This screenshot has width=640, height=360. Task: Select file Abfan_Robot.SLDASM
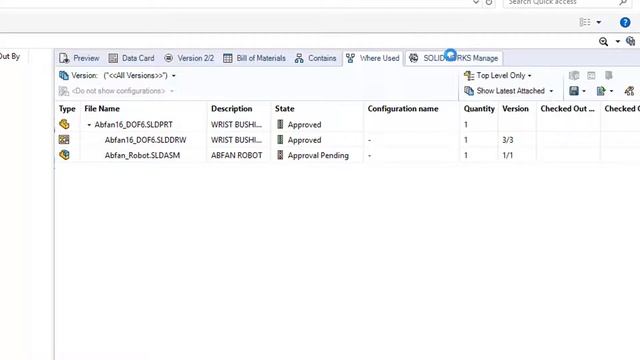(x=142, y=156)
